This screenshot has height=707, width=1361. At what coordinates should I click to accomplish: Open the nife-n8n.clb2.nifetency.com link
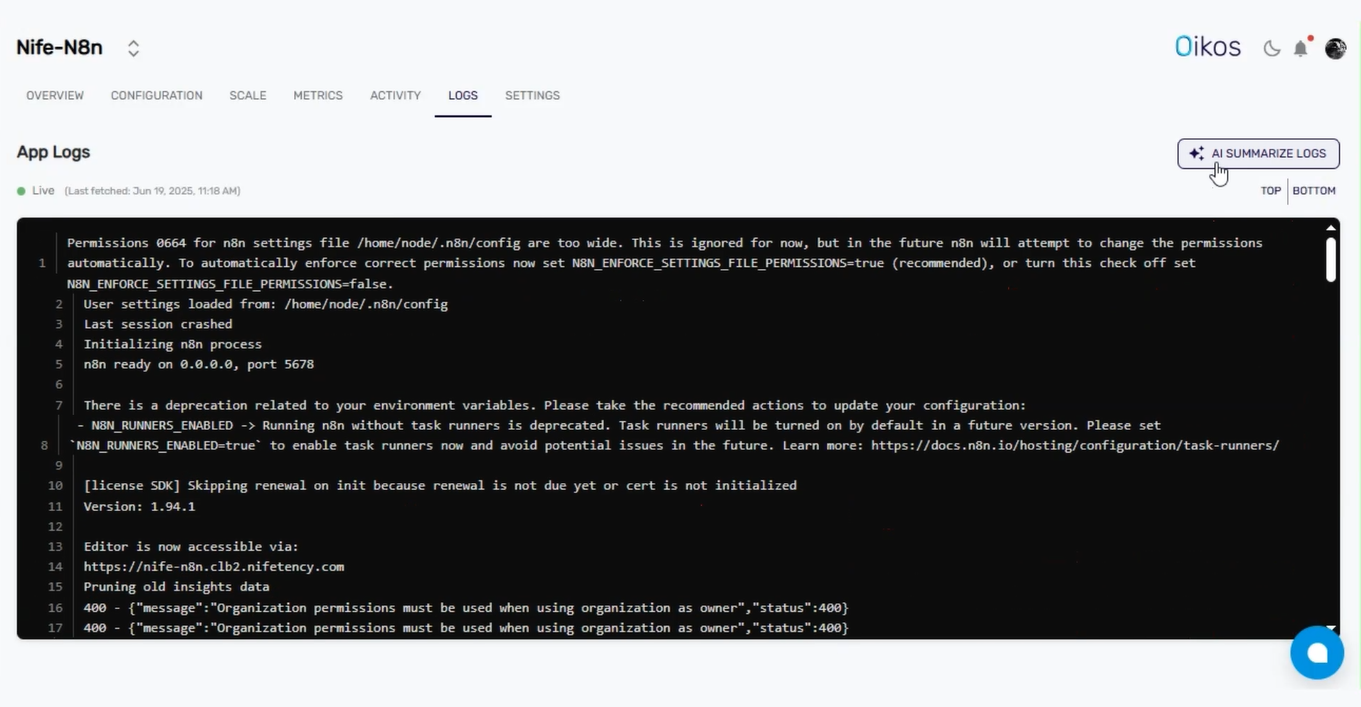[x=213, y=566]
